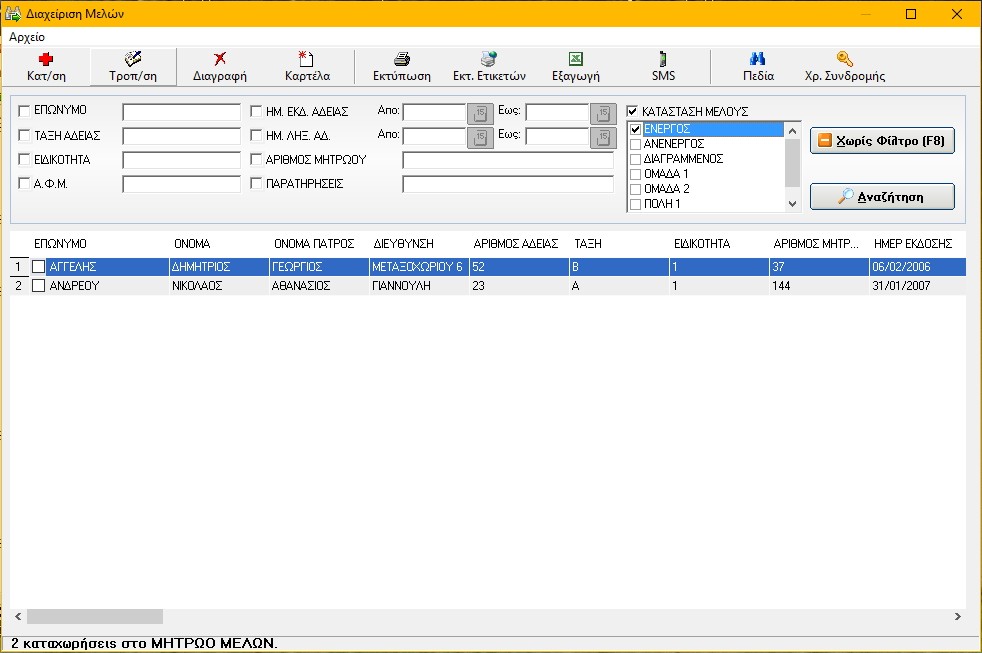The image size is (982, 653).
Task: Click the Διαγραφή delete toolbar icon
Action: (219, 60)
